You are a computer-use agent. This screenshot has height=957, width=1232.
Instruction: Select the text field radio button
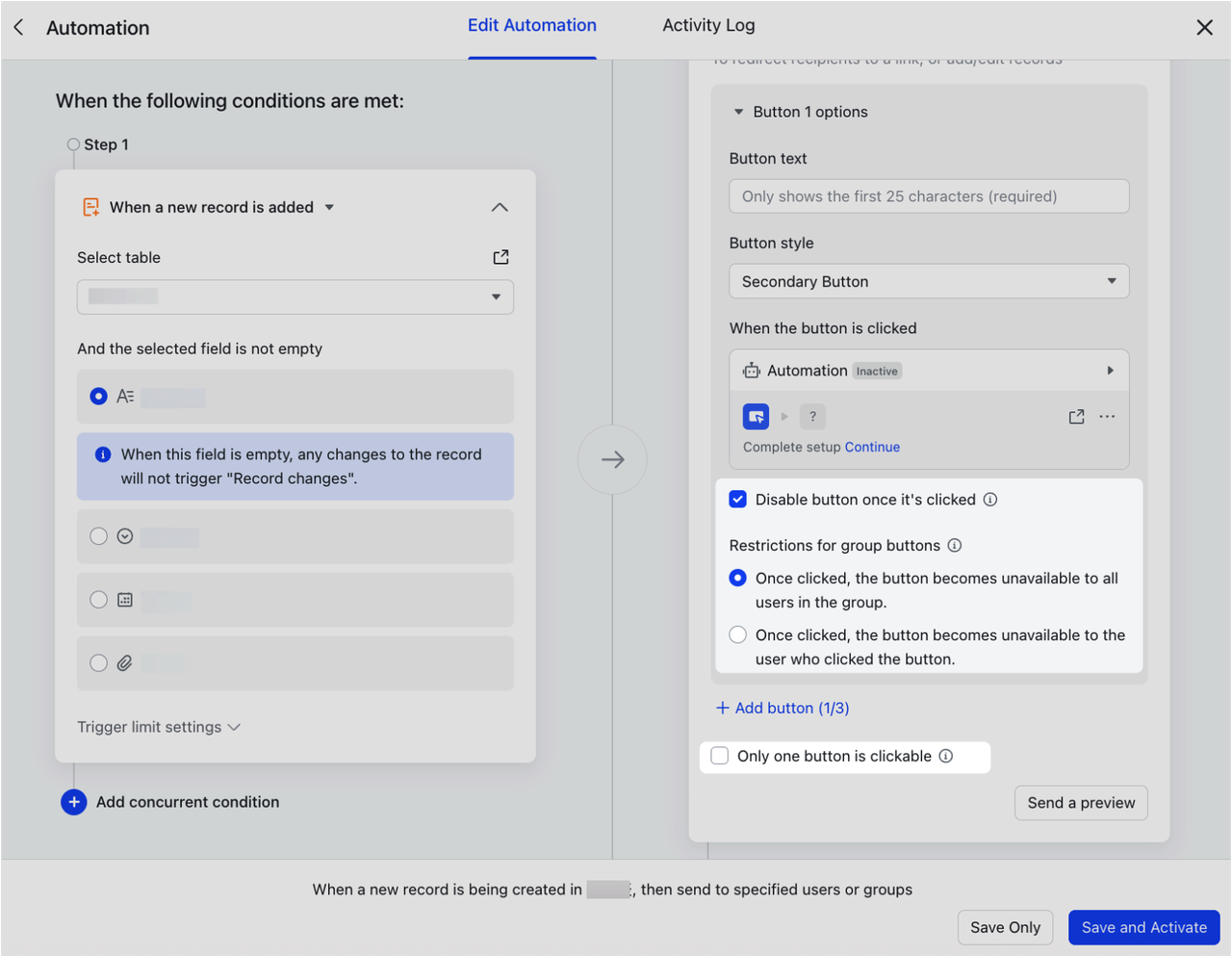click(98, 396)
